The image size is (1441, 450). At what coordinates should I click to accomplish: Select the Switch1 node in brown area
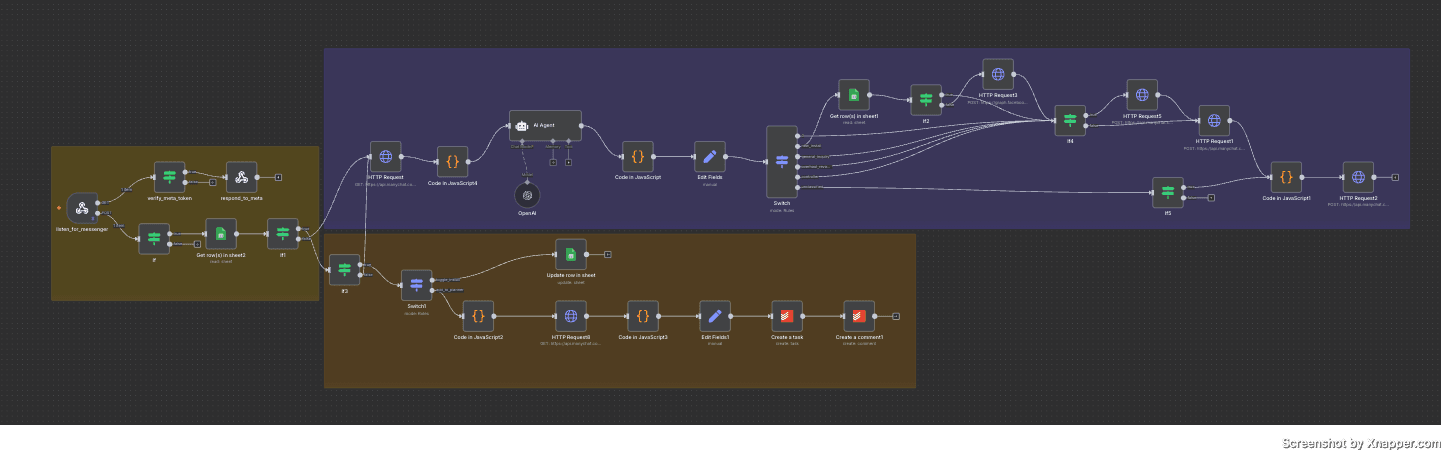tap(416, 285)
